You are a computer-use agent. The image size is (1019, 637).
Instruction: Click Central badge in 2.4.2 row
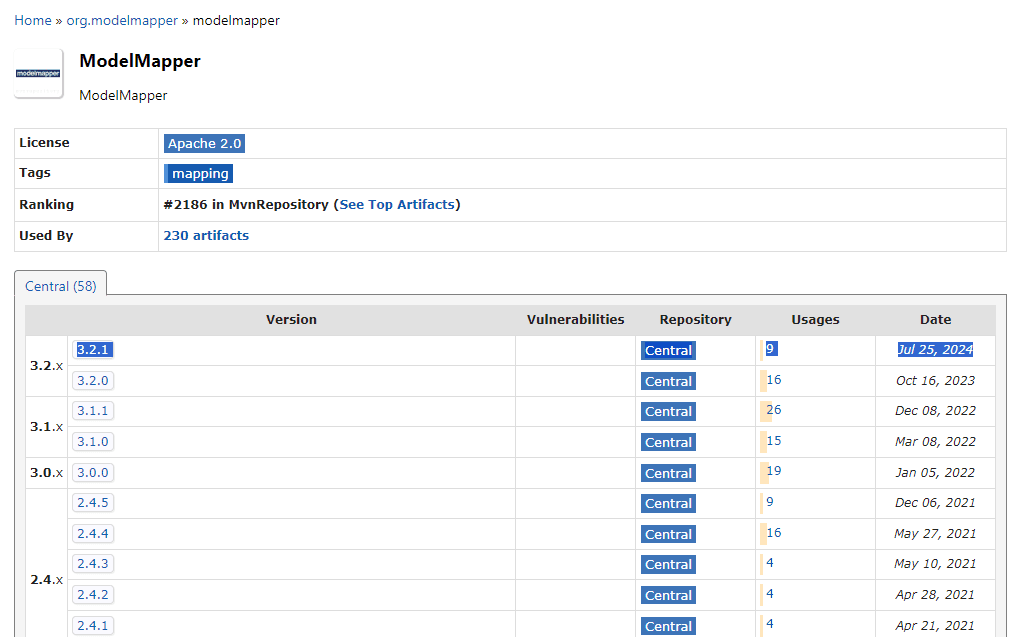(x=668, y=595)
